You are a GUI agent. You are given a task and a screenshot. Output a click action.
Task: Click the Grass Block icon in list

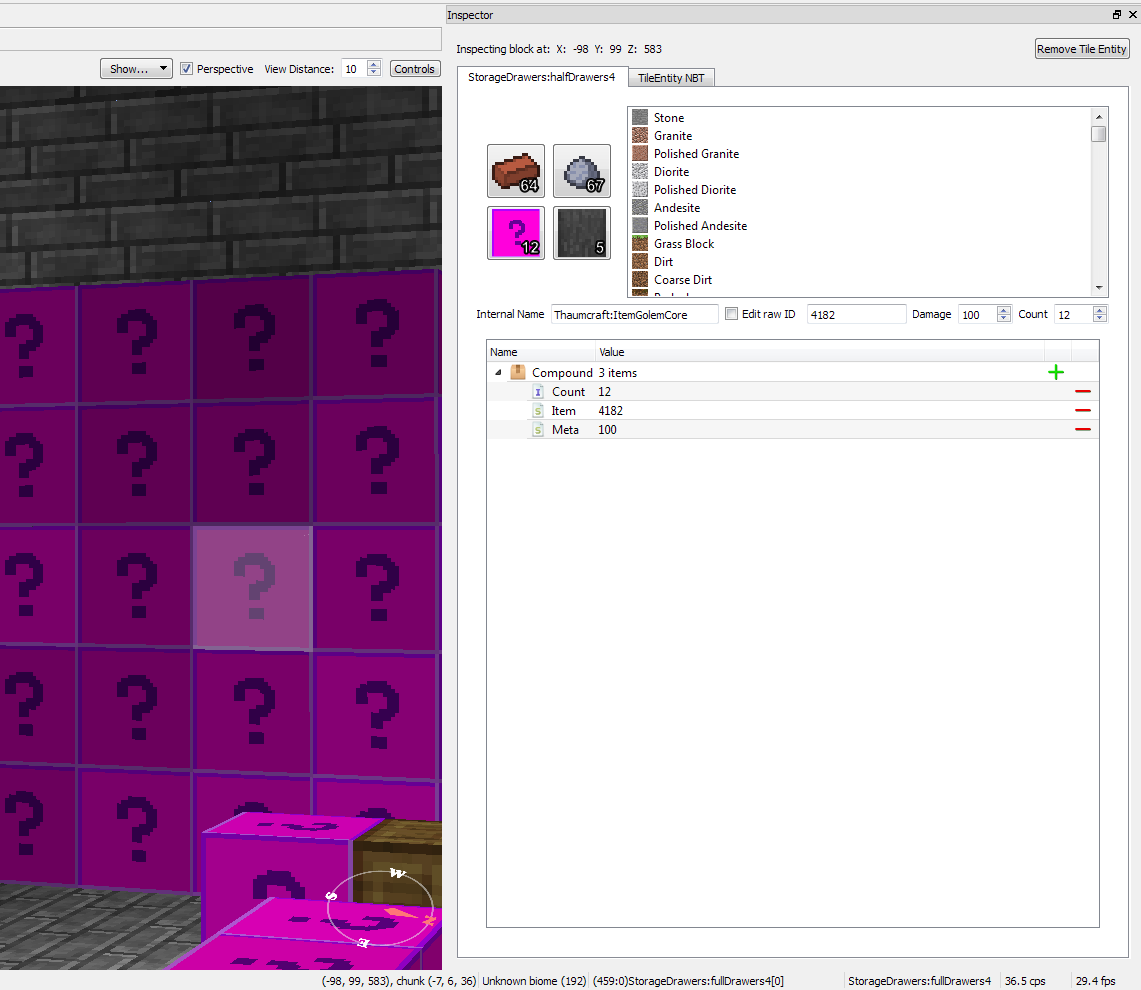coord(640,243)
